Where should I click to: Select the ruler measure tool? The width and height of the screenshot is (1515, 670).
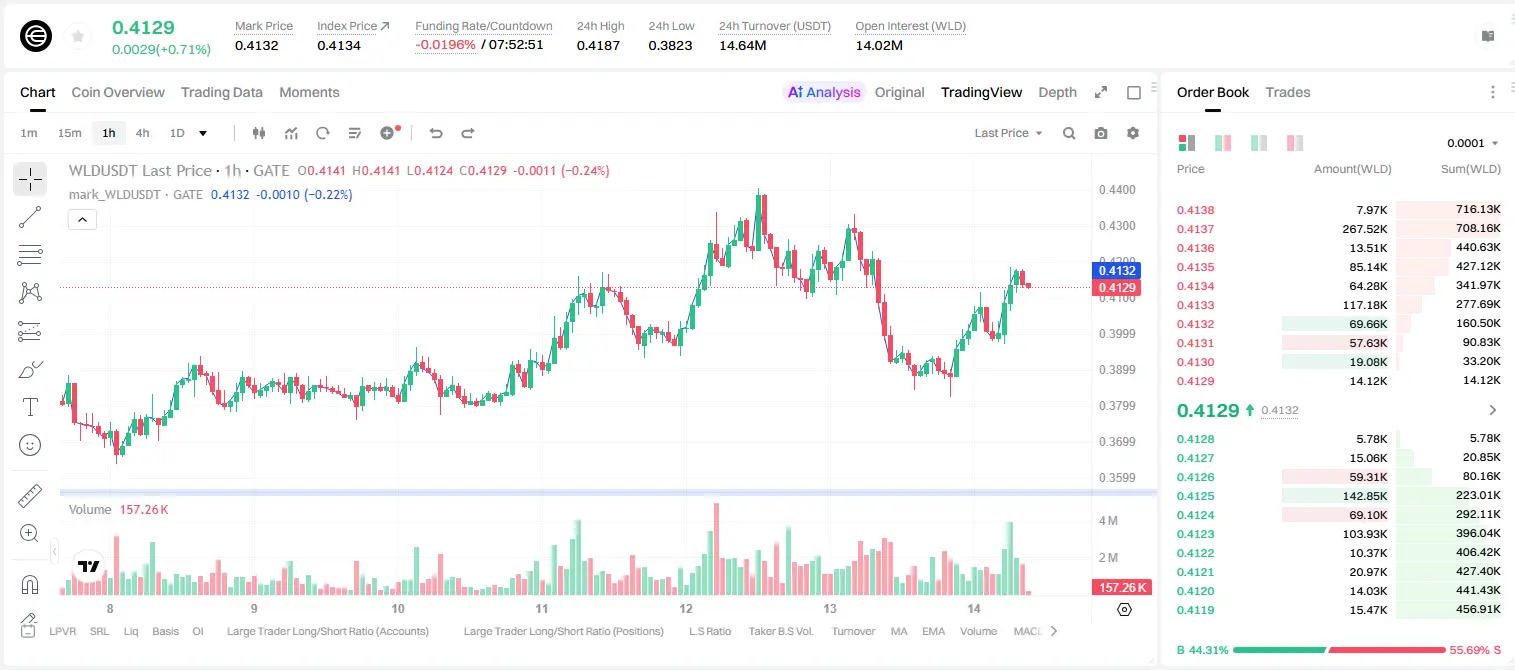tap(30, 495)
